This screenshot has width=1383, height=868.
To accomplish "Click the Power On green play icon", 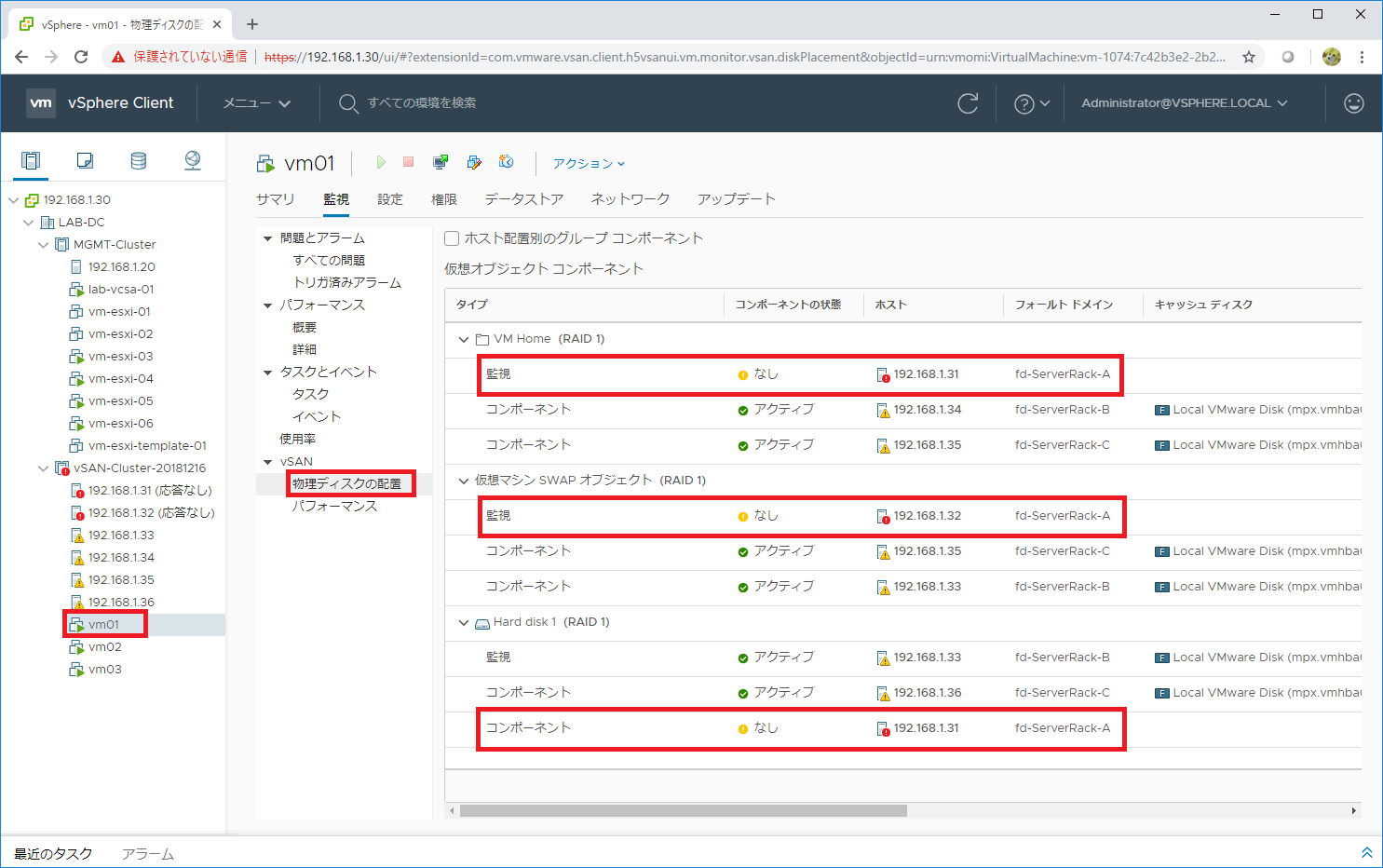I will tap(381, 162).
